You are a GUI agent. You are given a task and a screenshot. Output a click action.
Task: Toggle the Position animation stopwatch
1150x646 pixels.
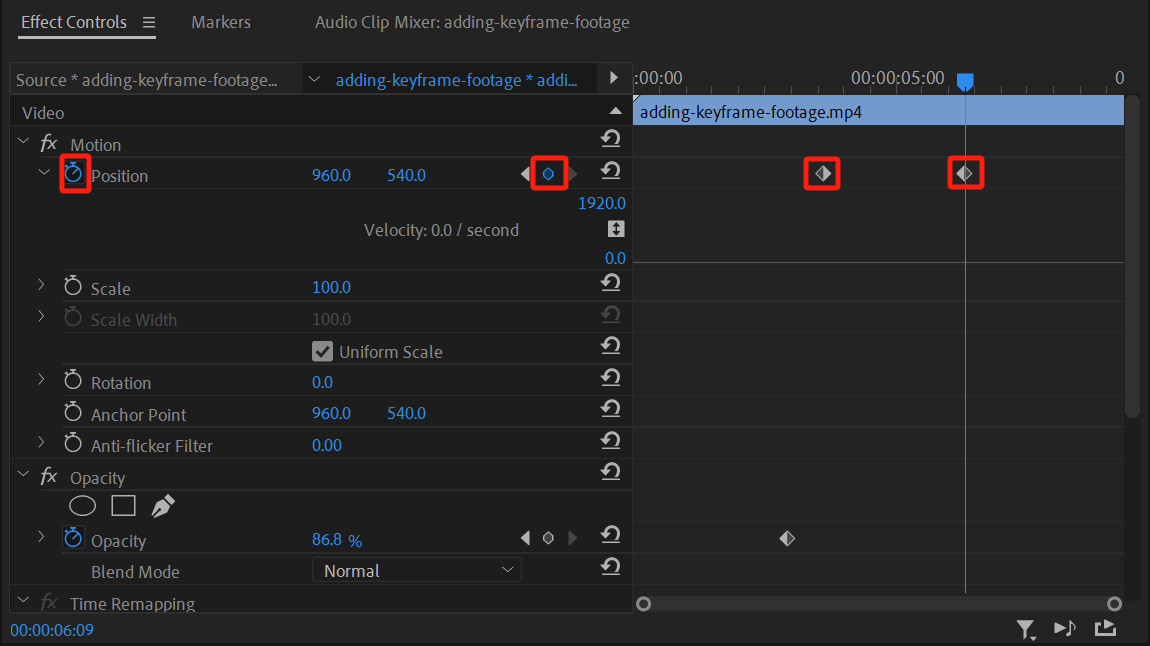click(x=74, y=173)
